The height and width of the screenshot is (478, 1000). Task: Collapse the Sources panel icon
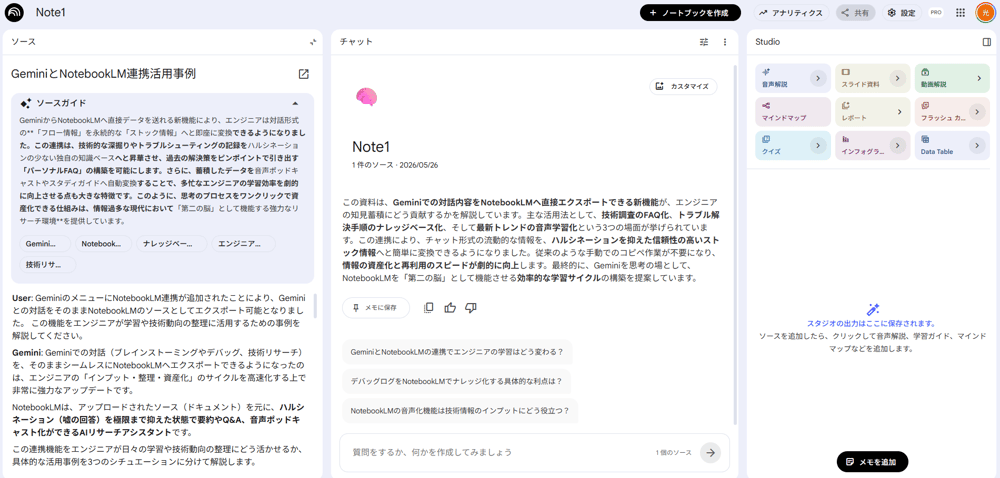(312, 42)
